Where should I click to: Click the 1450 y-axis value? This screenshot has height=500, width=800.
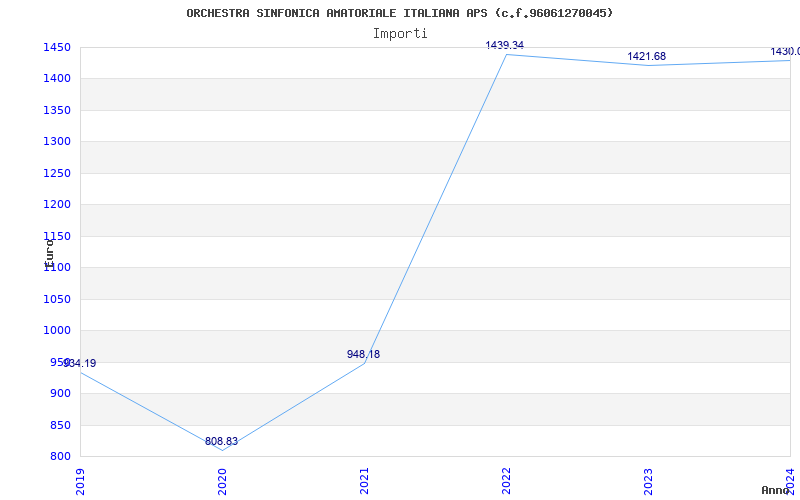click(57, 48)
